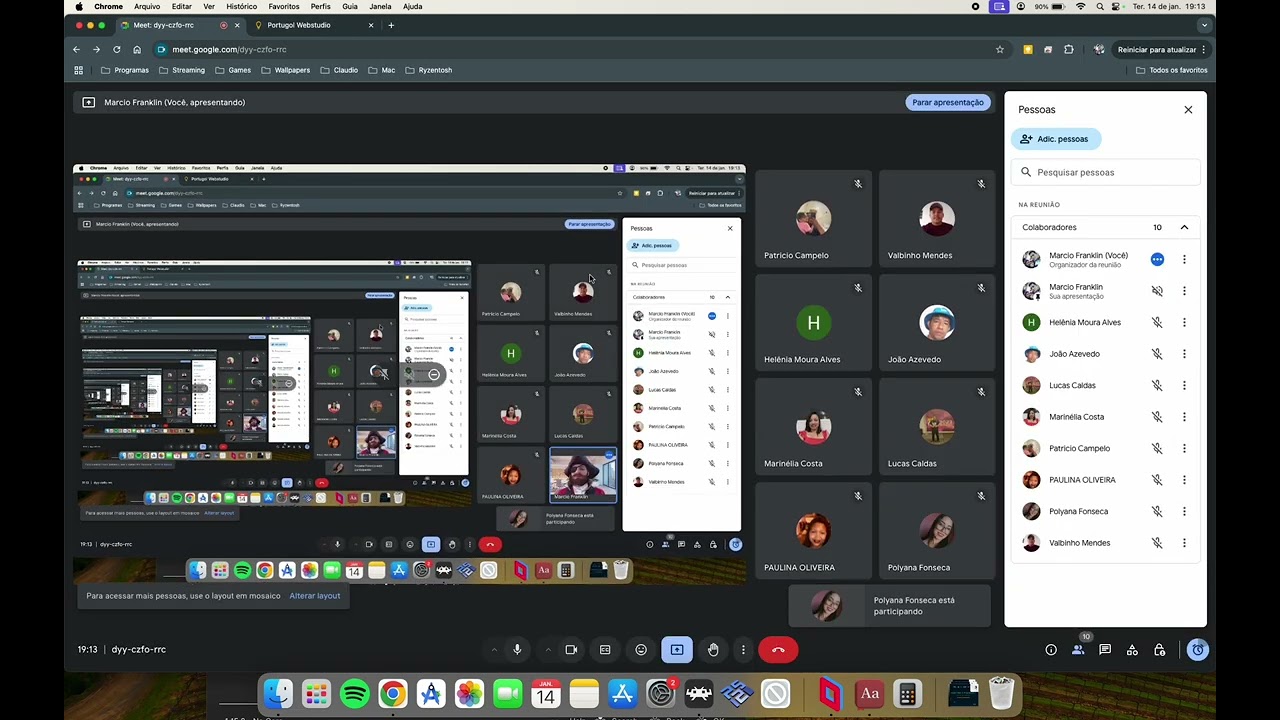Click the Wi-Fi icon in menu bar
Screen dimensions: 1280x720
[x=1080, y=6]
